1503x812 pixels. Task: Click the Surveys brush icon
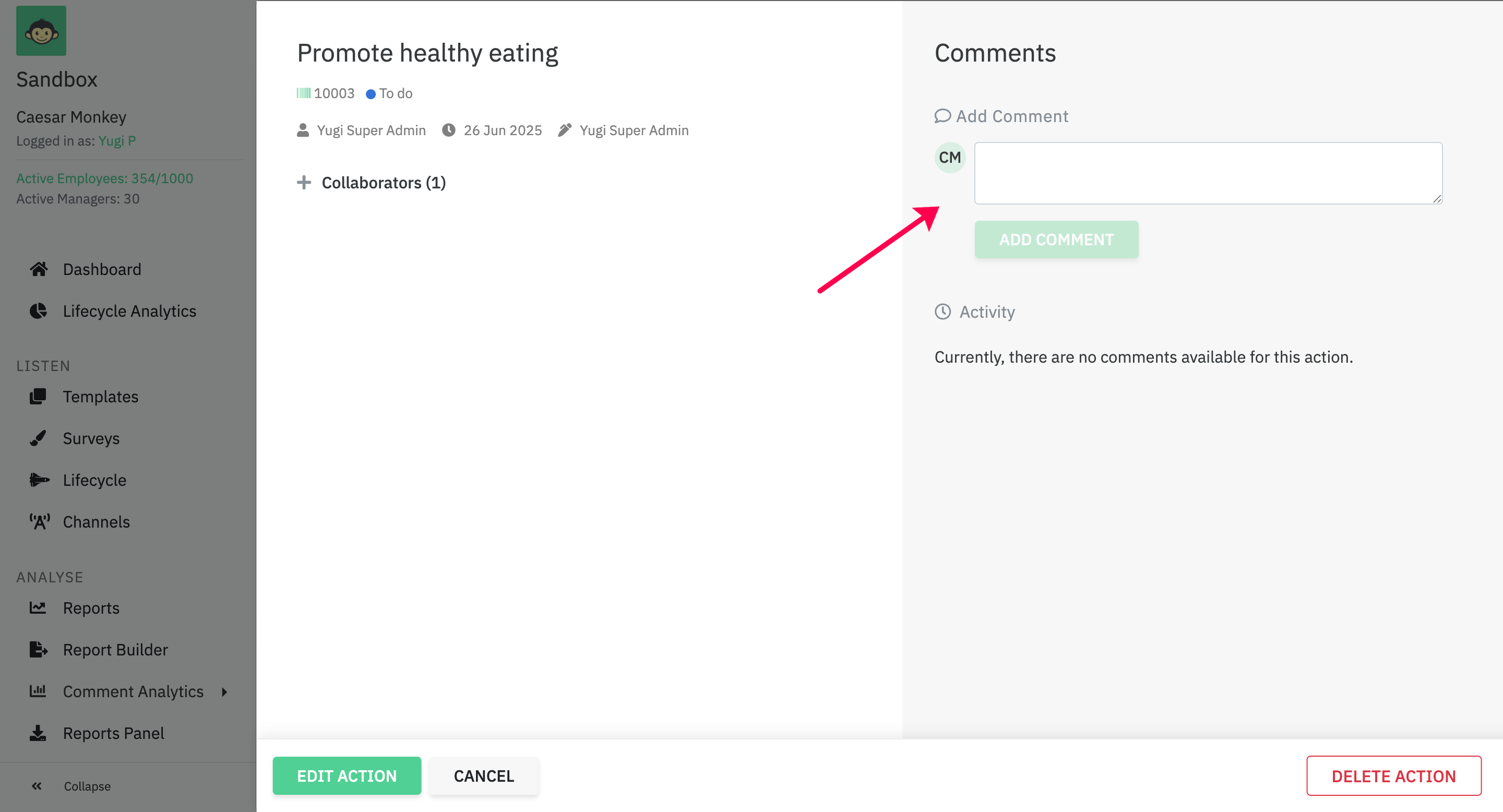click(39, 438)
